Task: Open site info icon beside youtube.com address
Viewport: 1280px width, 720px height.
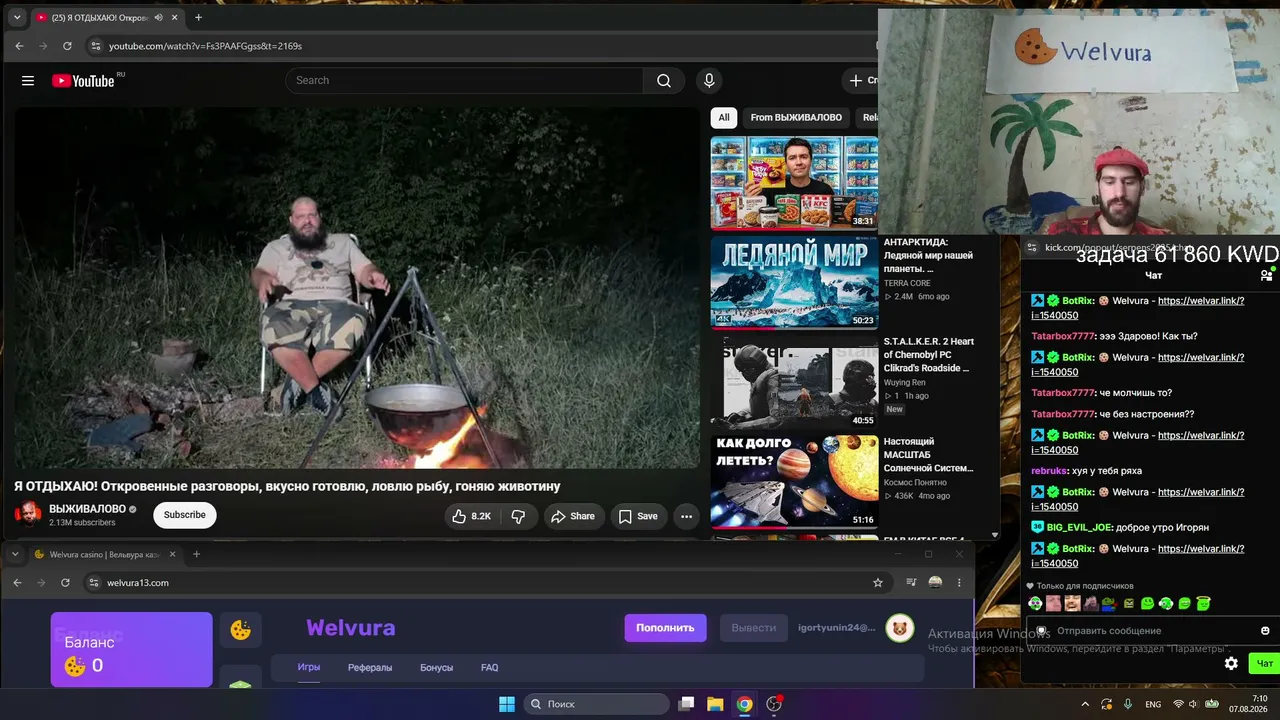Action: [95, 46]
